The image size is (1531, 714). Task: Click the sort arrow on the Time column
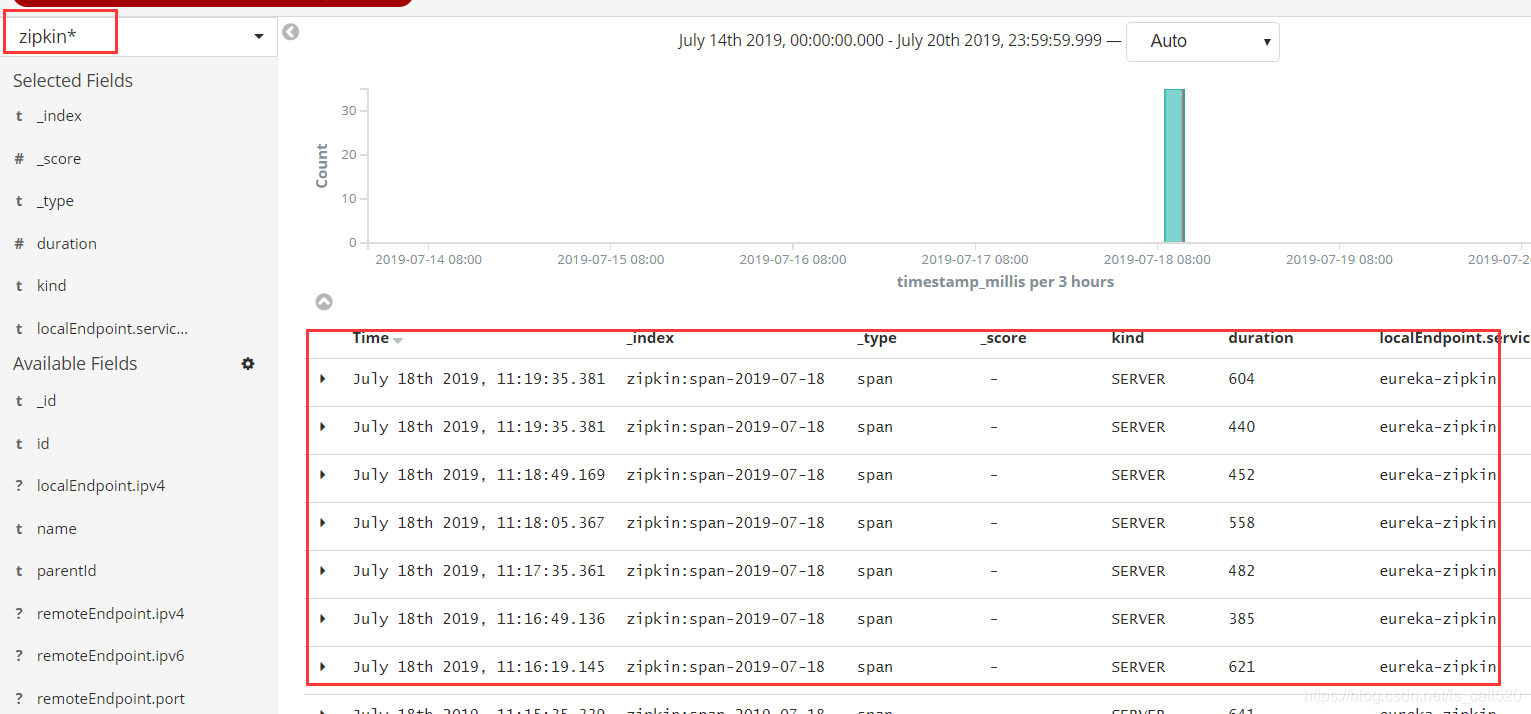pyautogui.click(x=396, y=339)
